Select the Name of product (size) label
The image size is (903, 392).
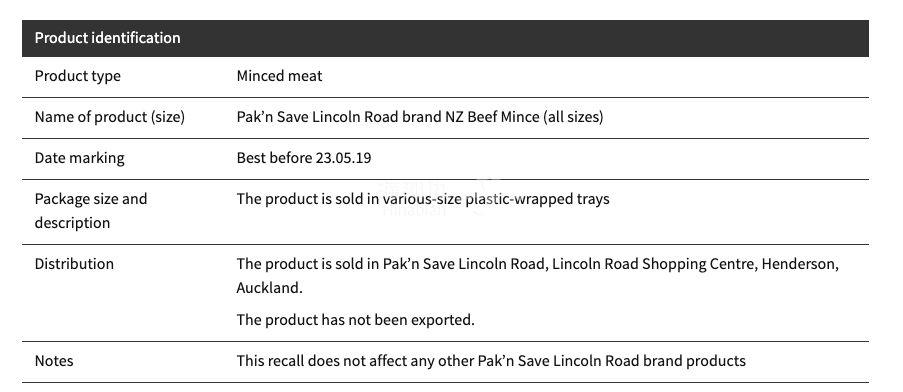109,117
